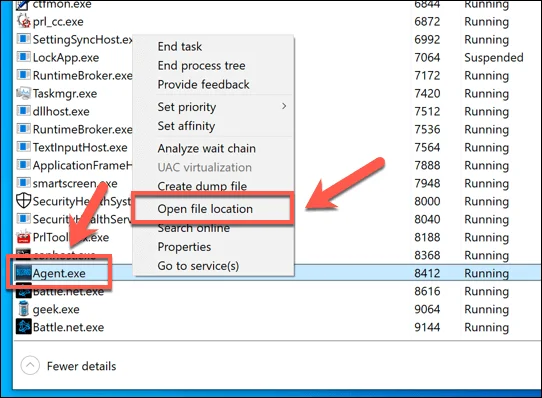
Task: Click PID value 8368
Action: pyautogui.click(x=427, y=256)
